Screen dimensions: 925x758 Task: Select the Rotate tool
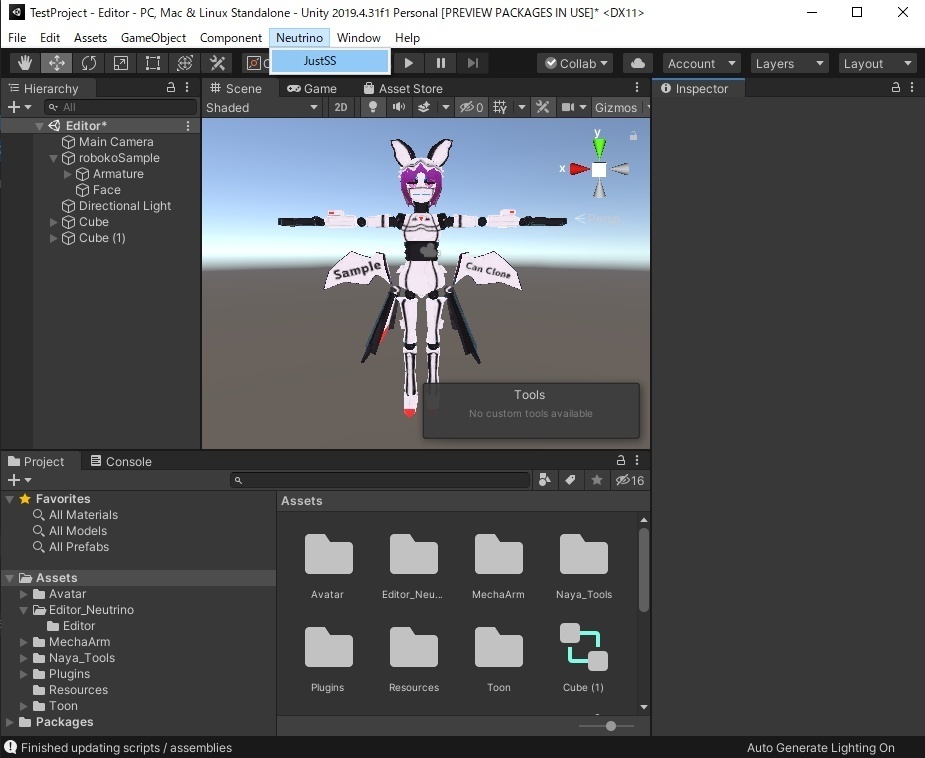89,62
